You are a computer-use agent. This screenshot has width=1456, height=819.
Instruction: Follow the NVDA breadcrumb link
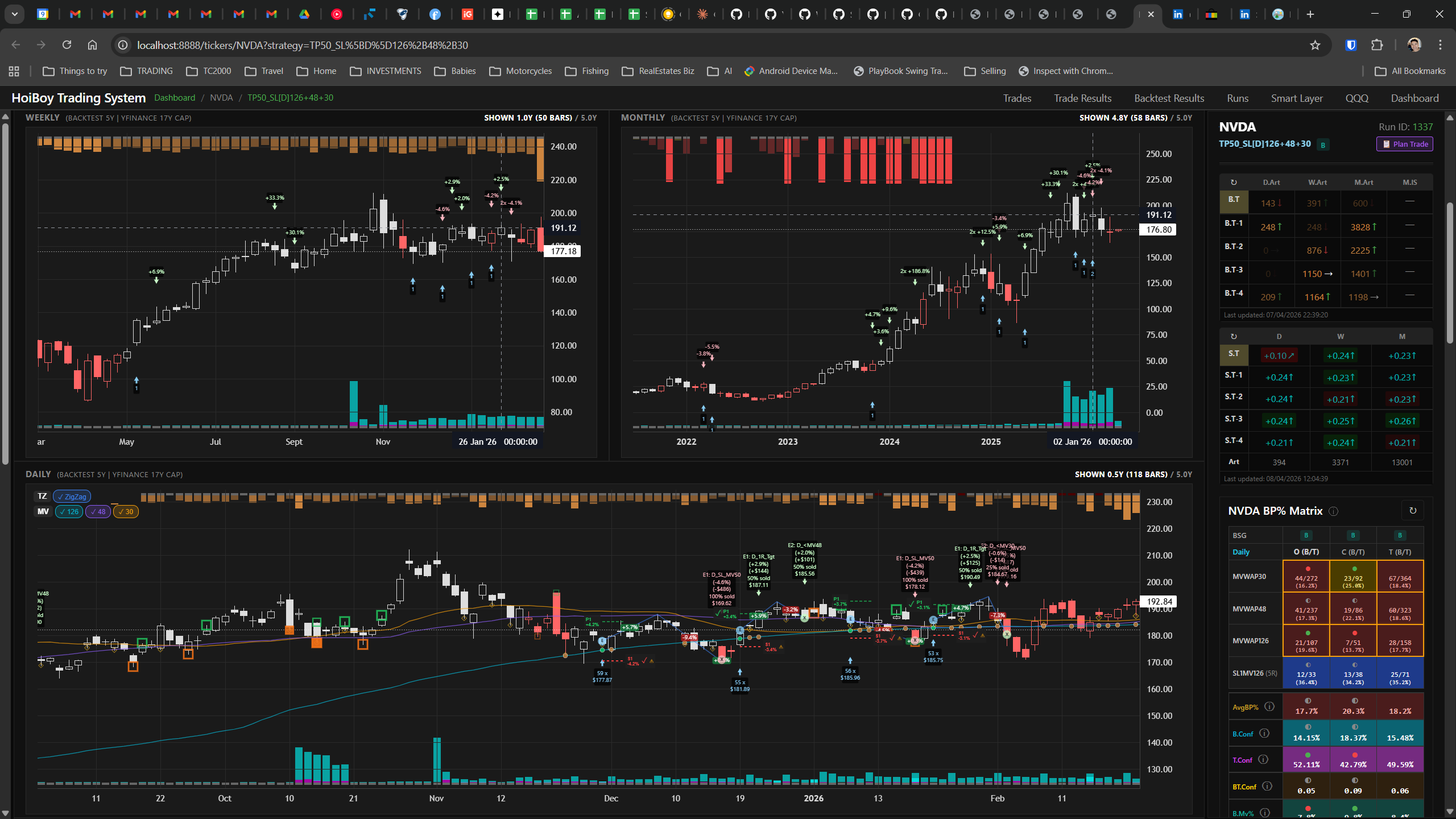click(221, 98)
